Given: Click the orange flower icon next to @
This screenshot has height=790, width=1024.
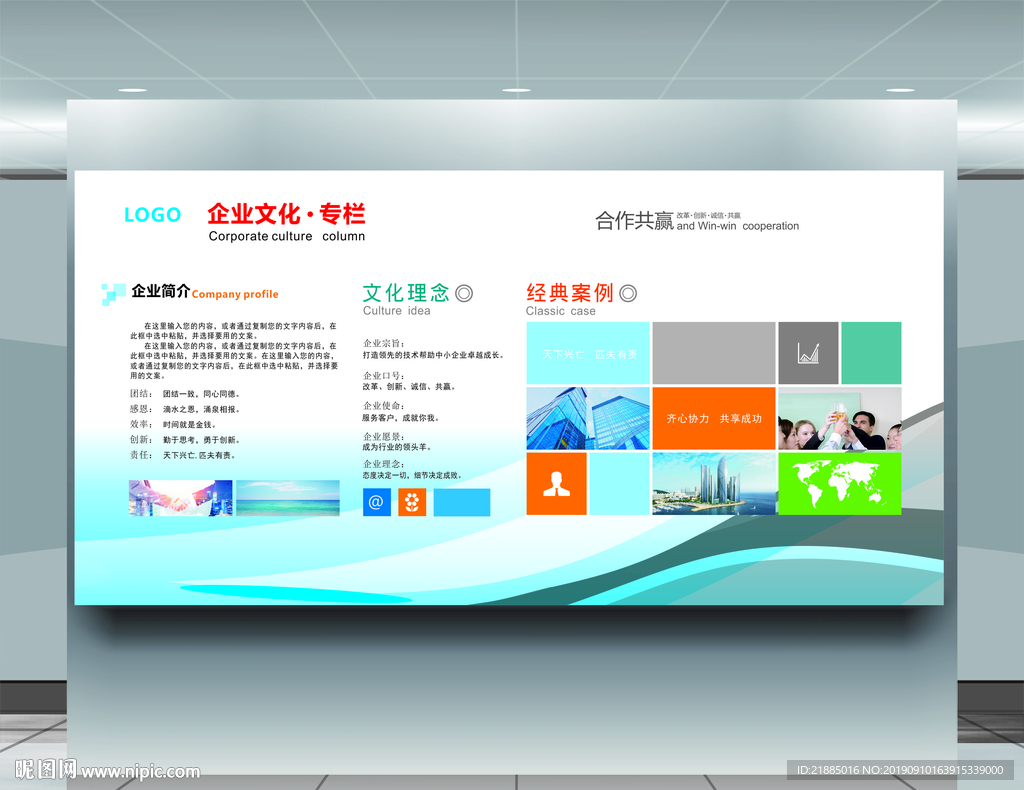Looking at the screenshot, I should tap(413, 502).
